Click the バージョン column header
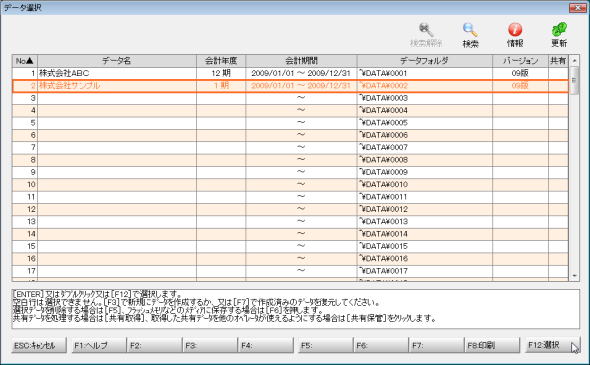The width and height of the screenshot is (590, 365). click(x=520, y=61)
